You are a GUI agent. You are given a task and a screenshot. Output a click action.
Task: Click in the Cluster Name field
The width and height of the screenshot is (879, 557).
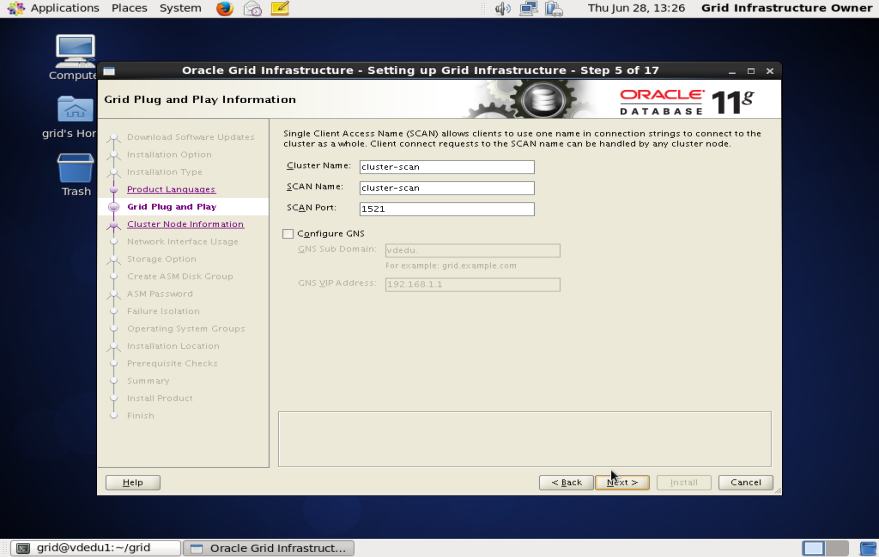(447, 167)
